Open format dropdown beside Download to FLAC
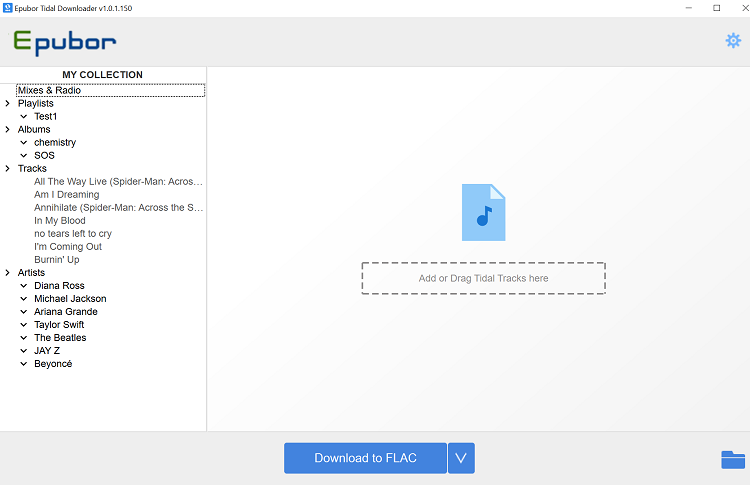750x485 pixels. click(461, 458)
